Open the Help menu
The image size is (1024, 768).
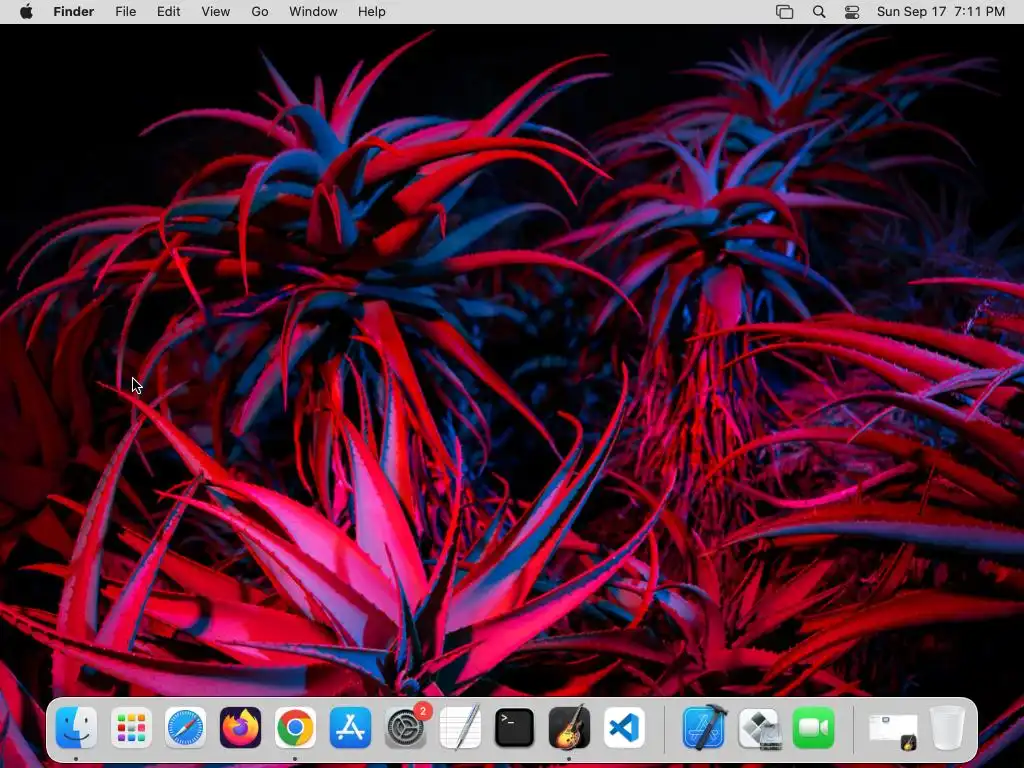coord(372,12)
